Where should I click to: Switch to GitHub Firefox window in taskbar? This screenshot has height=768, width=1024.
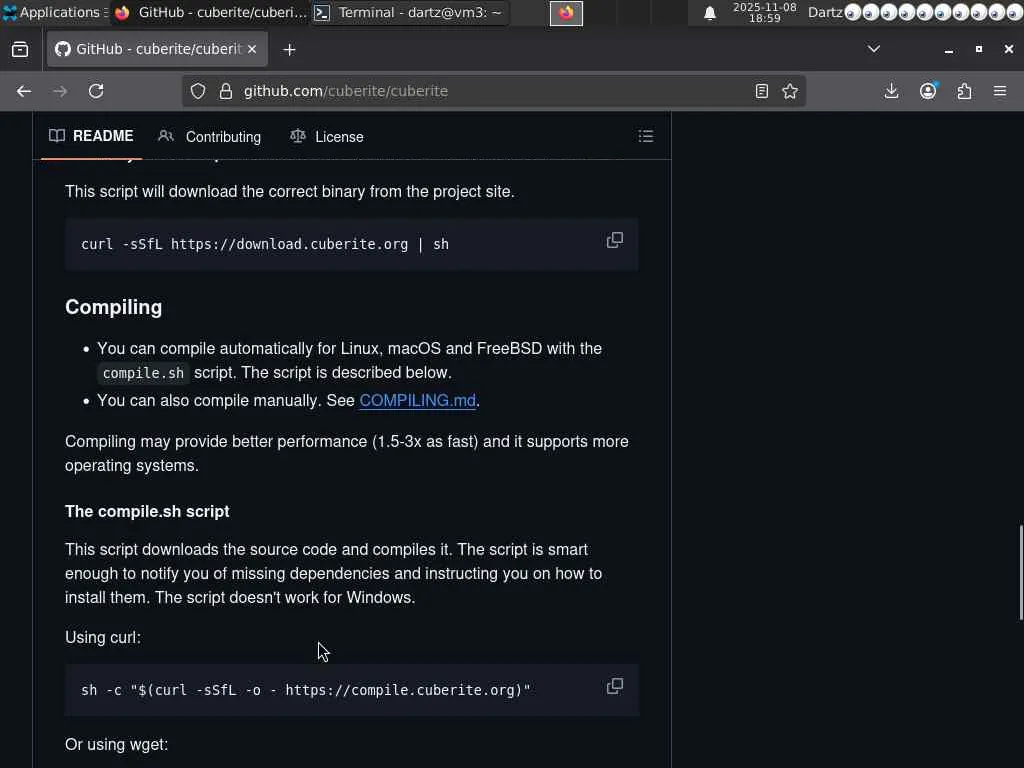coord(210,12)
